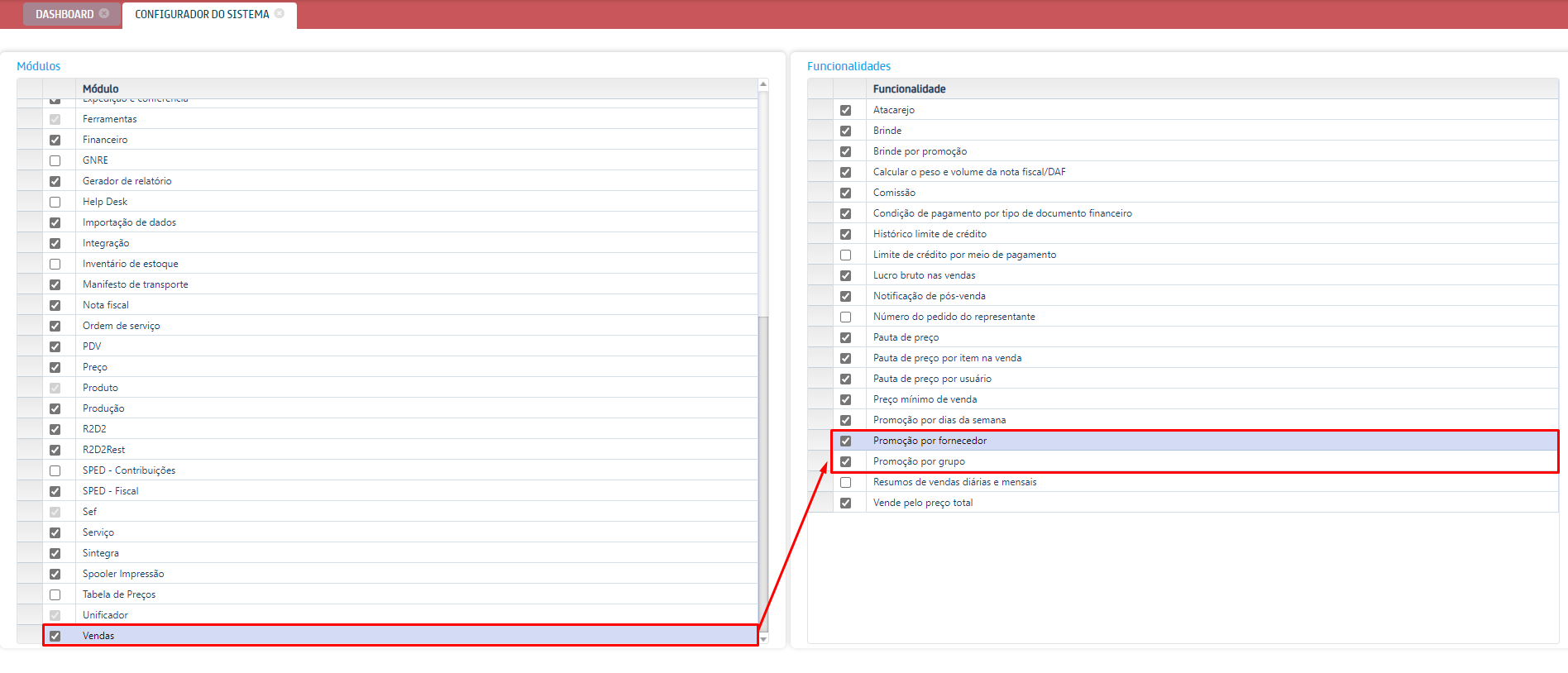Viewport: 1568px width, 673px height.
Task: Switch to the Dashboard tab
Action: point(65,14)
